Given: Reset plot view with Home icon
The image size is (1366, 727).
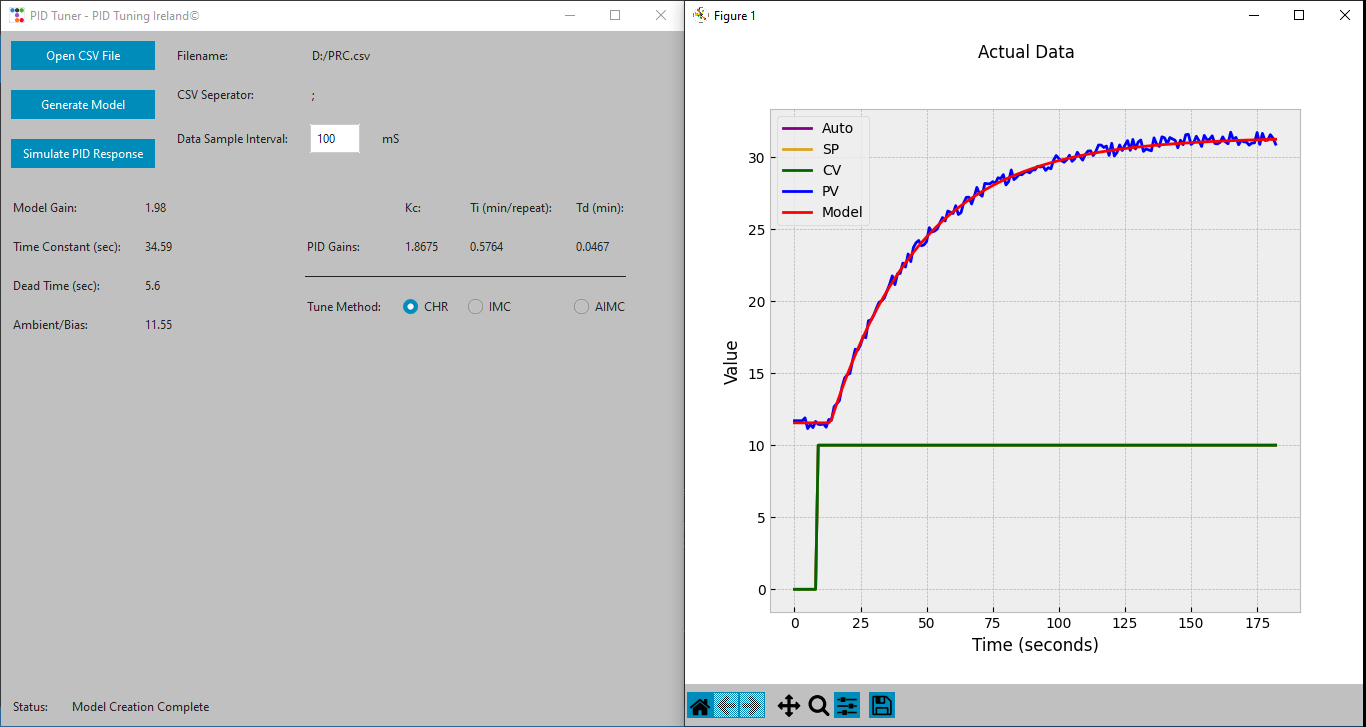Looking at the screenshot, I should point(700,706).
